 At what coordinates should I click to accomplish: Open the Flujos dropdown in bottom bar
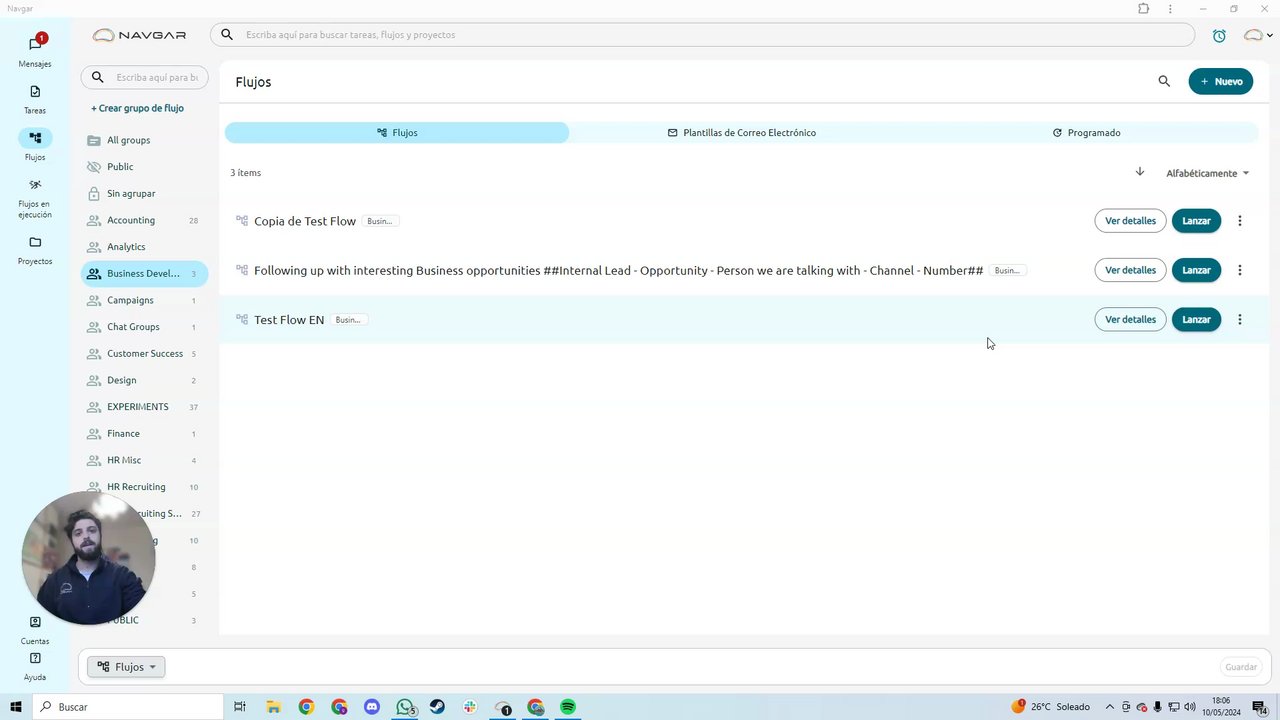click(126, 667)
